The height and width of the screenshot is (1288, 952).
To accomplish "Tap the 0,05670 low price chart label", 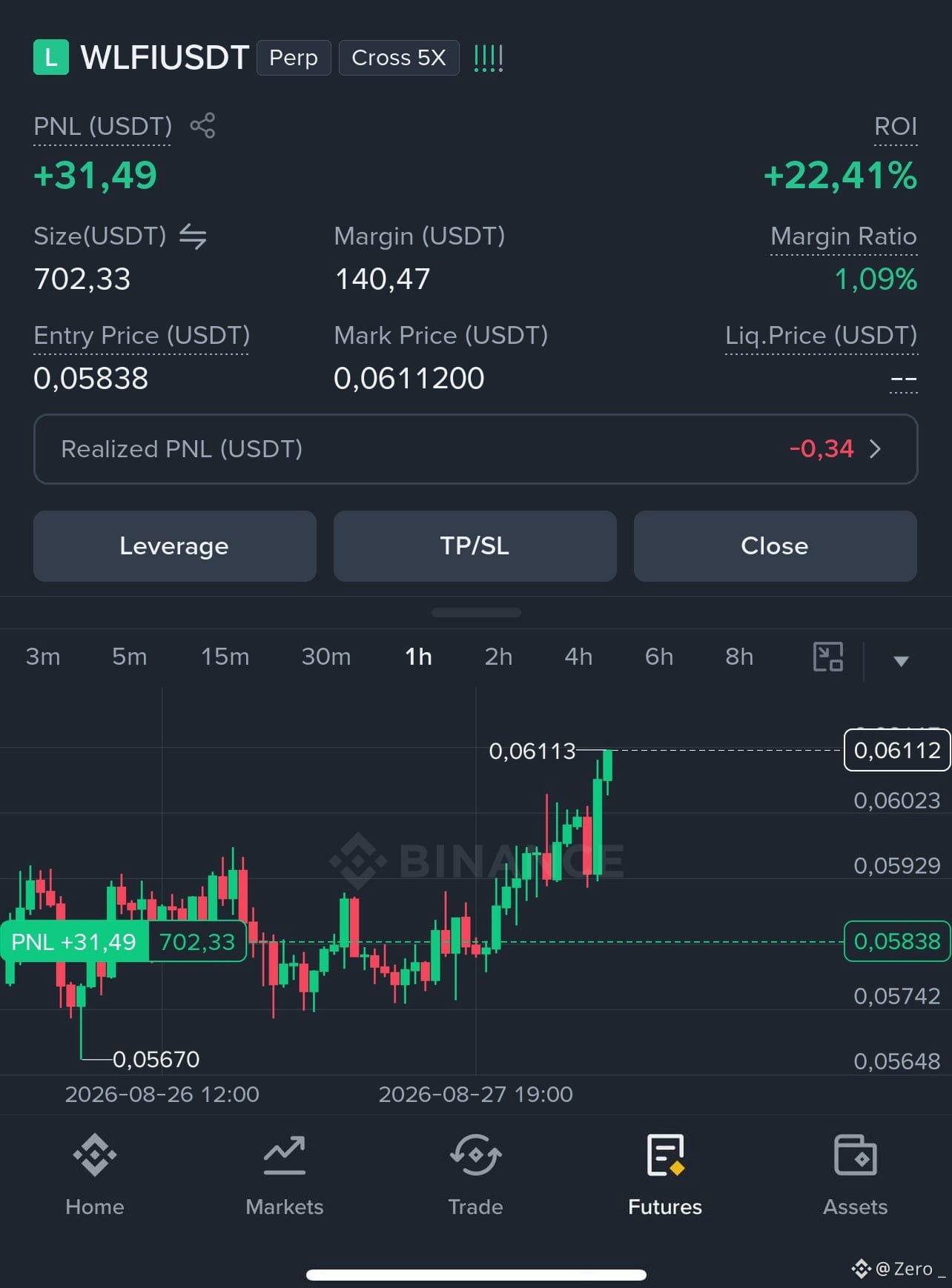I will (156, 1060).
